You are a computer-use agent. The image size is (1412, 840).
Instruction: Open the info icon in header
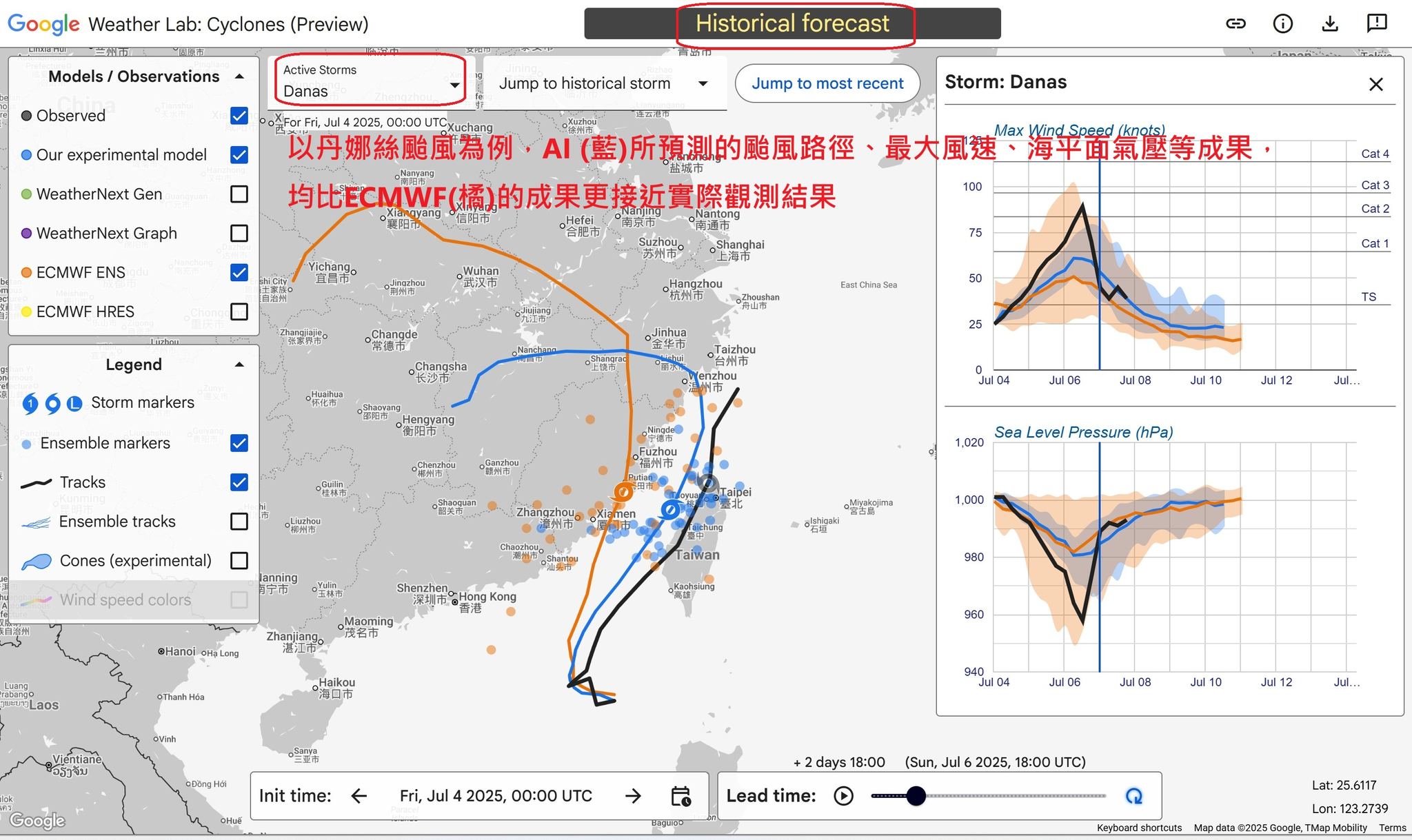pos(1282,23)
